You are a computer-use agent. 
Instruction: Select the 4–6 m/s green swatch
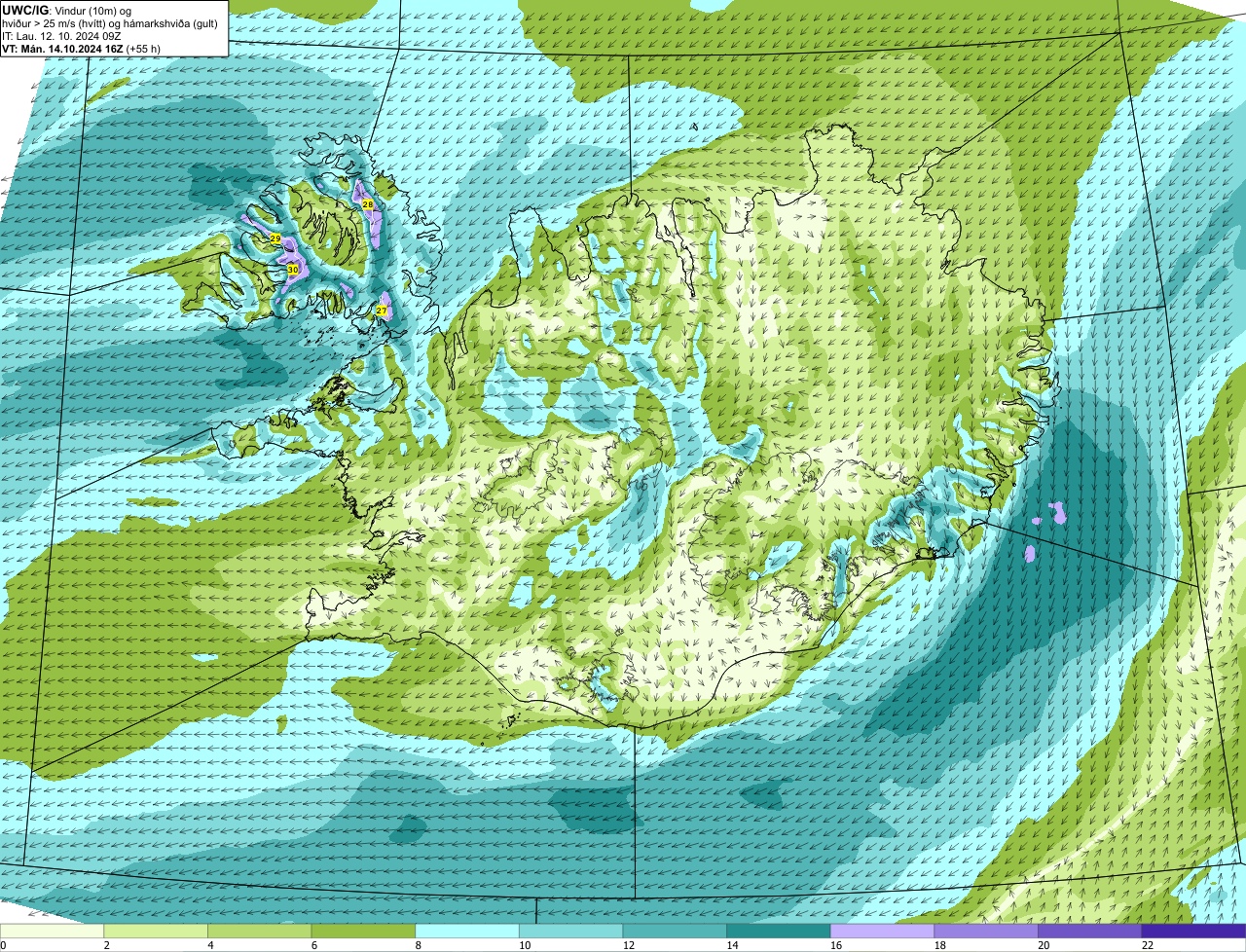pyautogui.click(x=260, y=931)
